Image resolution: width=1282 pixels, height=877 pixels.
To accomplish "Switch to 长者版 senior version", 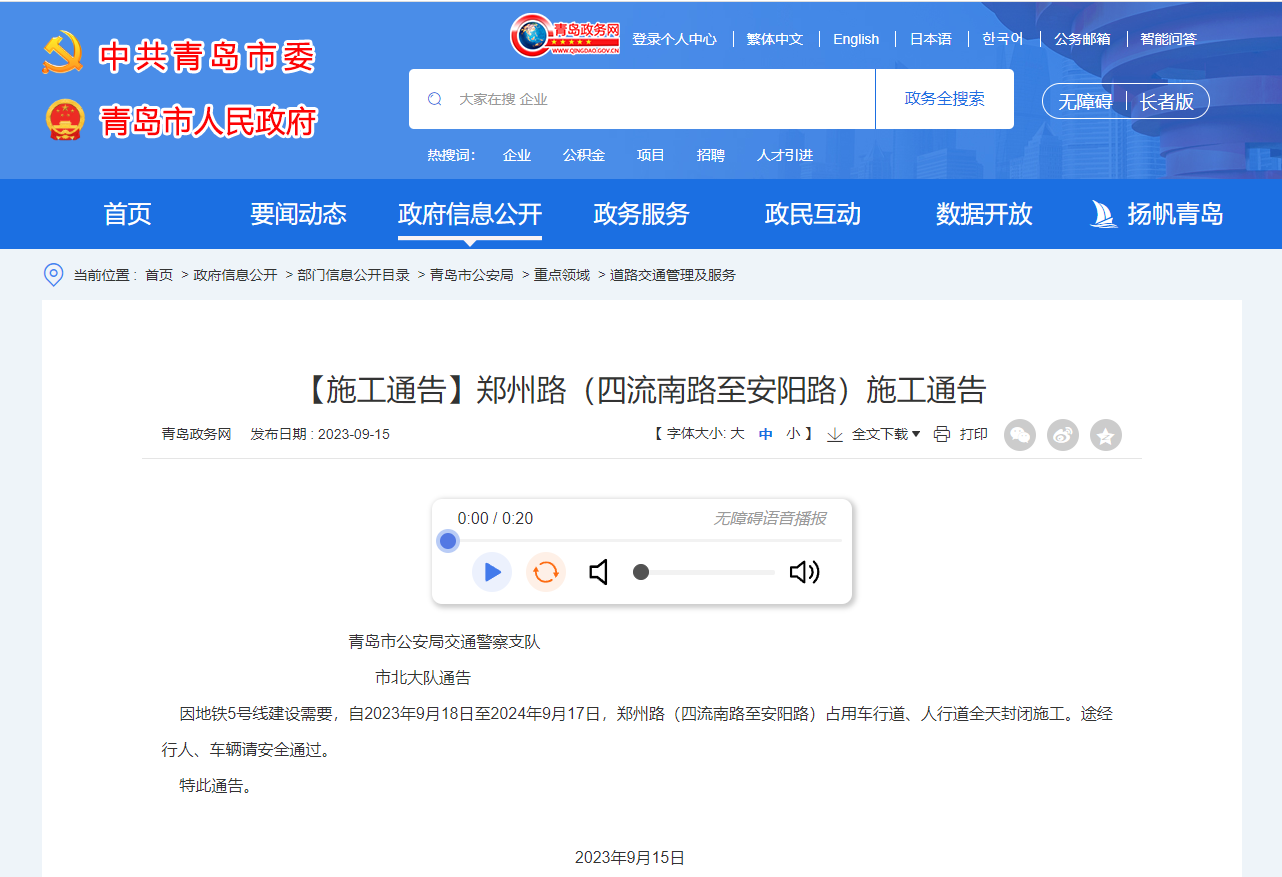I will coord(1167,102).
